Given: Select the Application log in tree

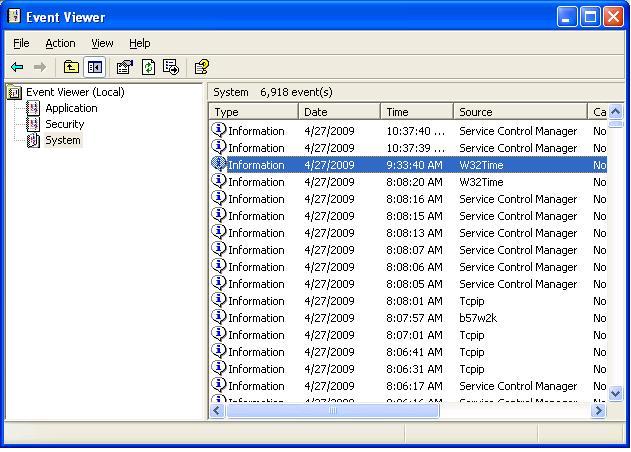Looking at the screenshot, I should tap(71, 108).
